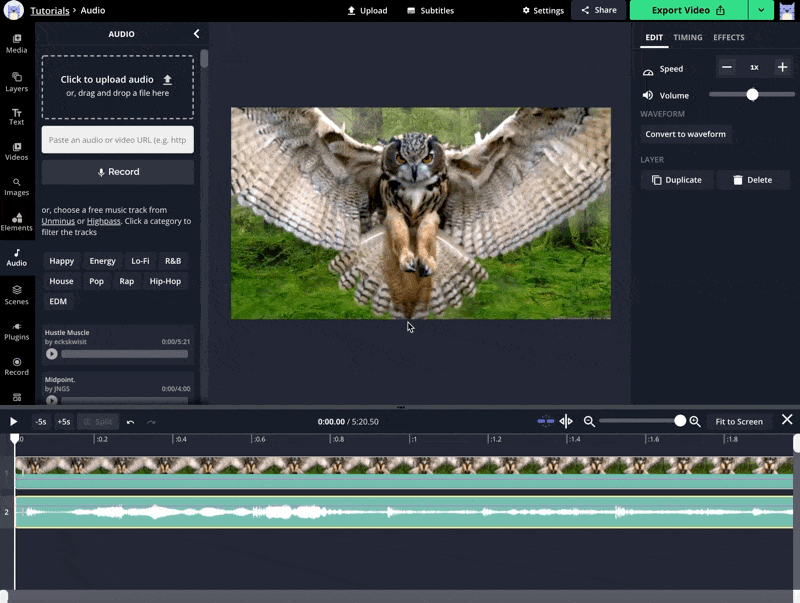
Task: Toggle the Hip-Hop category filter
Action: coord(165,281)
